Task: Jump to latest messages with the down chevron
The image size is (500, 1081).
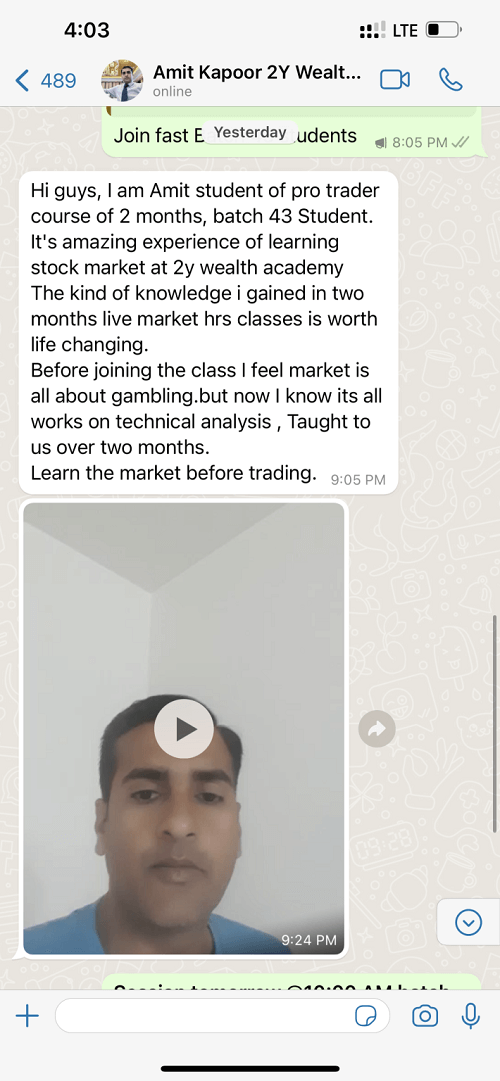Action: [469, 922]
